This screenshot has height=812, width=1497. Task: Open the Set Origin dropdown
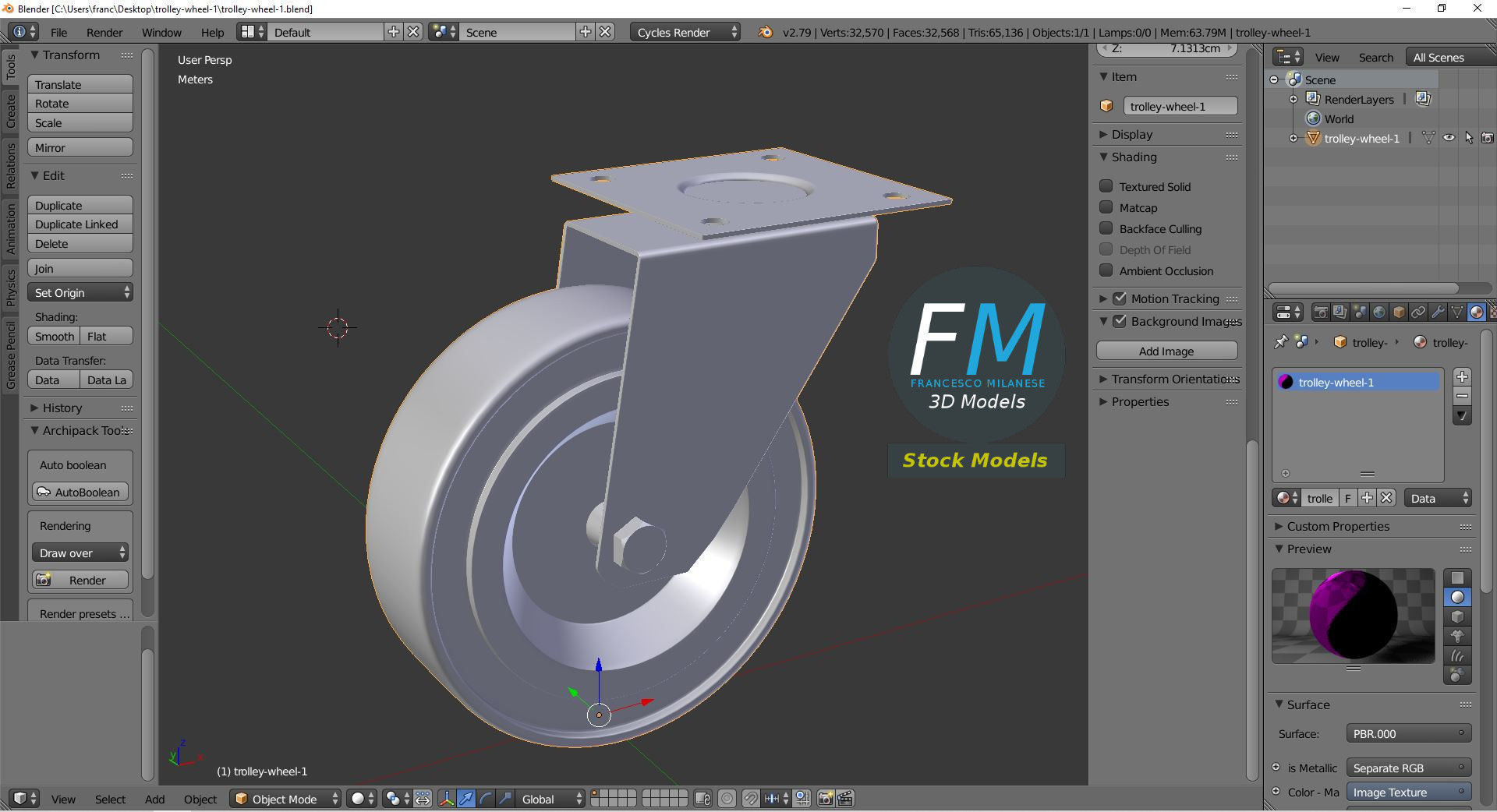point(80,292)
